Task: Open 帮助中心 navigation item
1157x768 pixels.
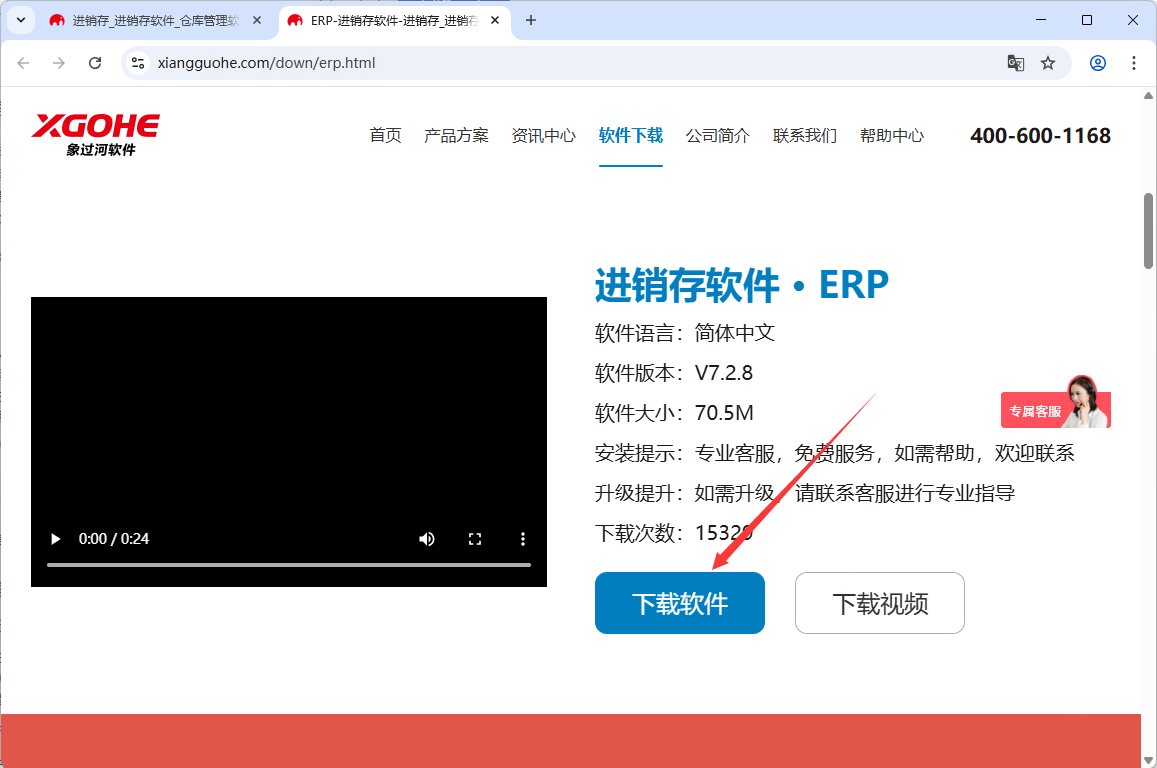Action: [x=892, y=136]
